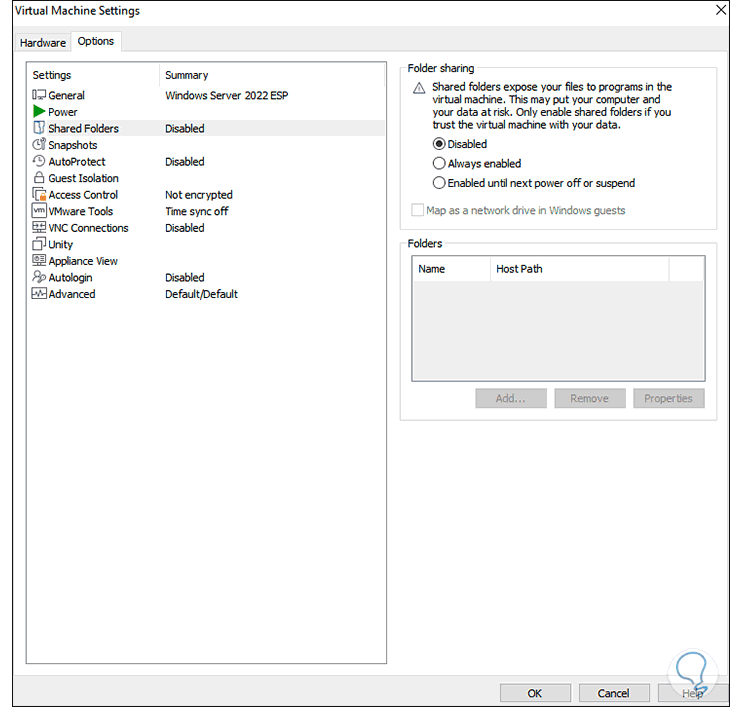Image resolution: width=742 pixels, height=707 pixels.
Task: Click Disabled summary for Shared Folders row
Action: [185, 128]
